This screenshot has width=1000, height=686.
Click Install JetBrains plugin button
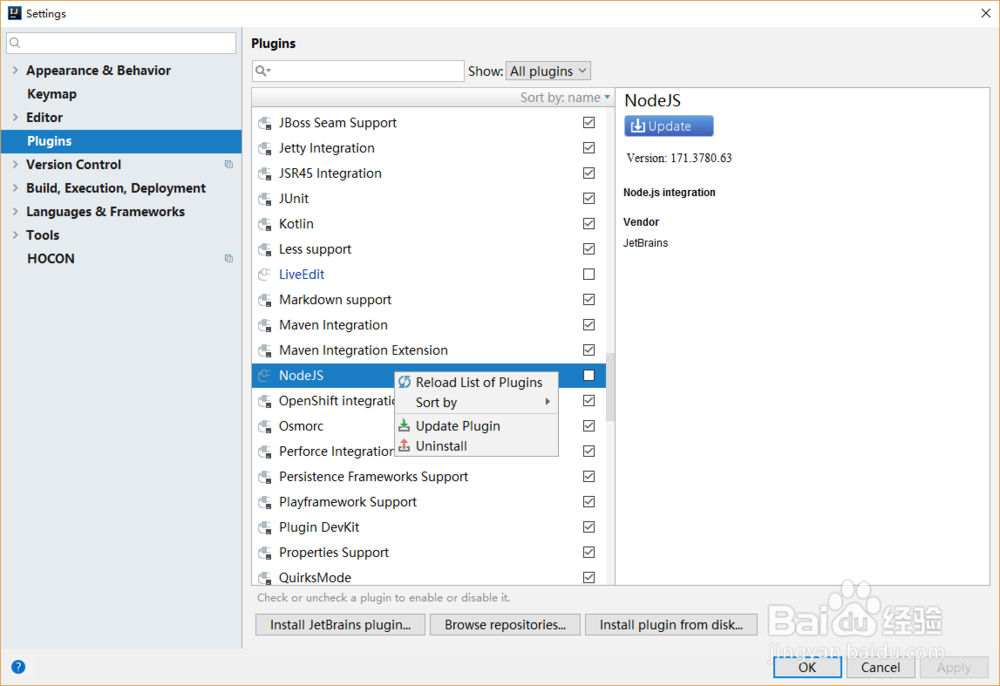pyautogui.click(x=340, y=625)
